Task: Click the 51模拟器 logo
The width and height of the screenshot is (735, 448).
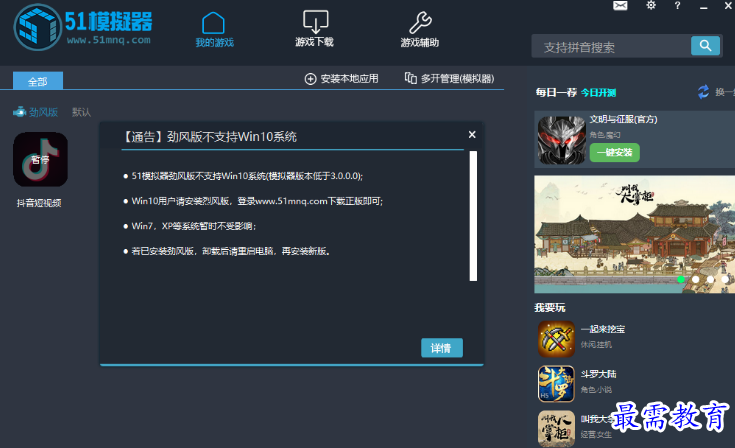Action: tap(83, 27)
